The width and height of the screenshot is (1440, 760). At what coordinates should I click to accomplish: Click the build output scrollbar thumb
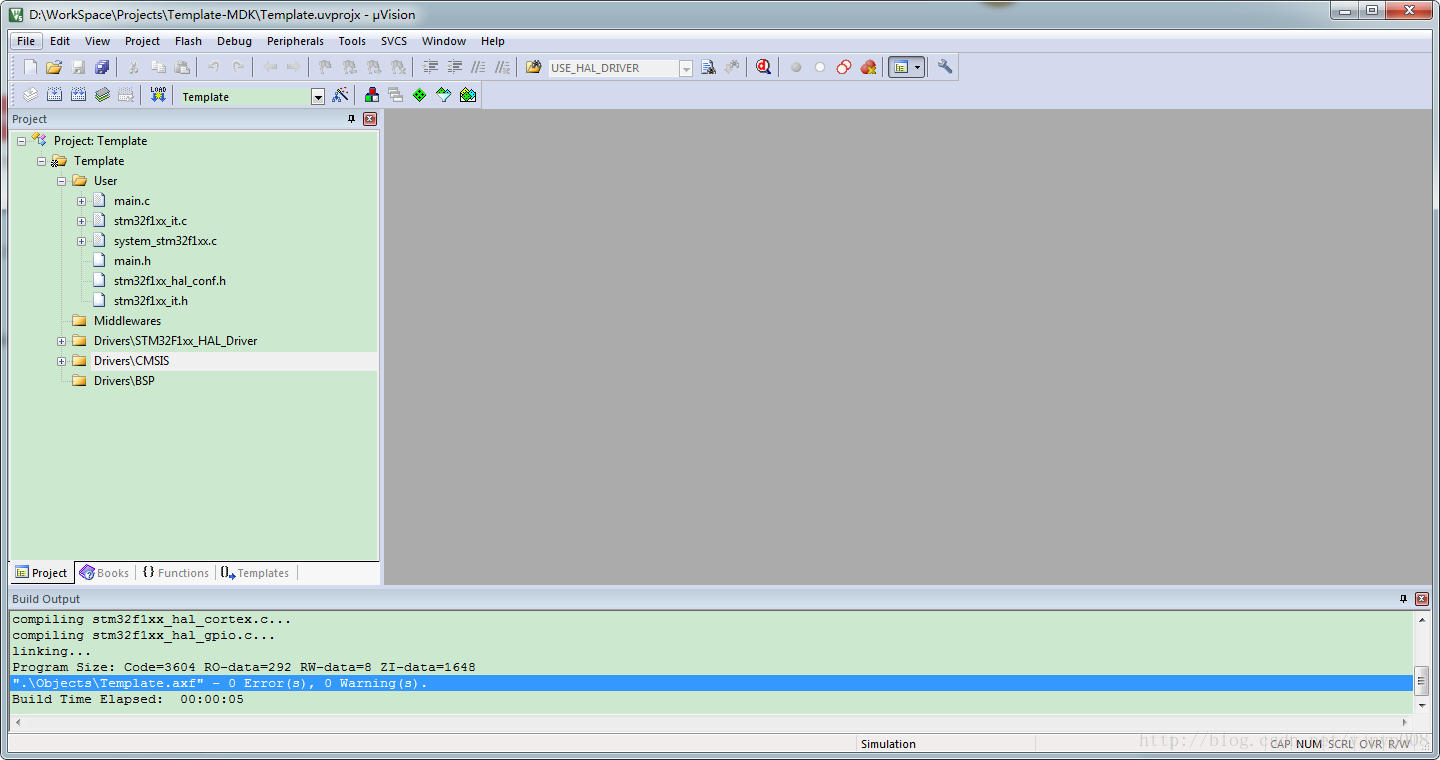coord(1421,680)
